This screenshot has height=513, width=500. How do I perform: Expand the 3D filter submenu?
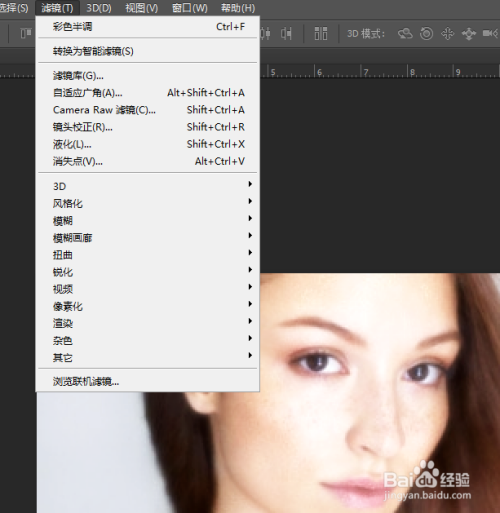click(x=148, y=186)
